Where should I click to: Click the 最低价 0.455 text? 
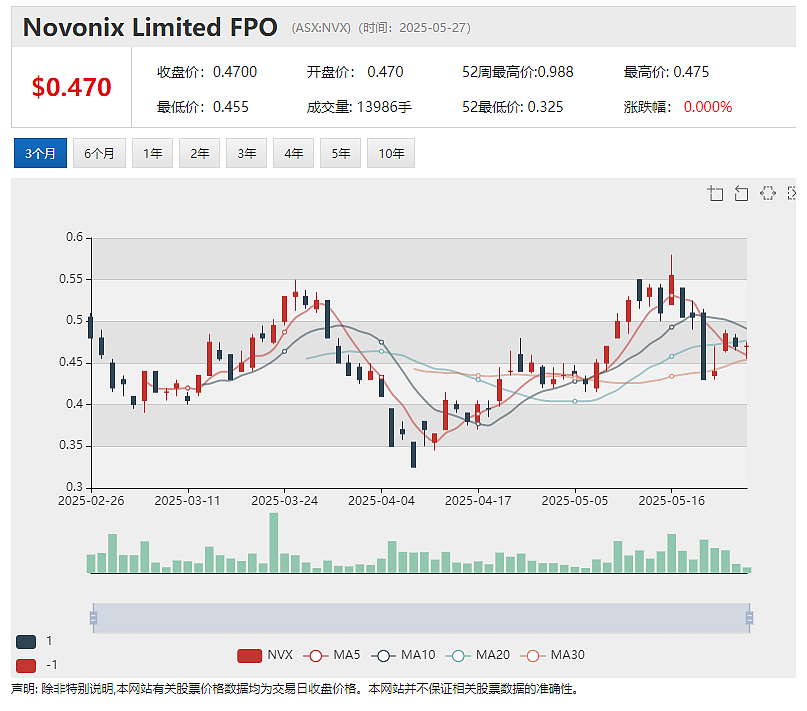tap(203, 107)
